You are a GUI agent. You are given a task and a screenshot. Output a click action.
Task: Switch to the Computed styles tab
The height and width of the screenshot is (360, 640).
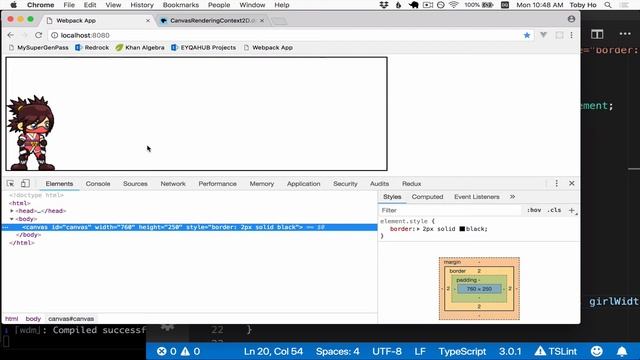click(427, 197)
